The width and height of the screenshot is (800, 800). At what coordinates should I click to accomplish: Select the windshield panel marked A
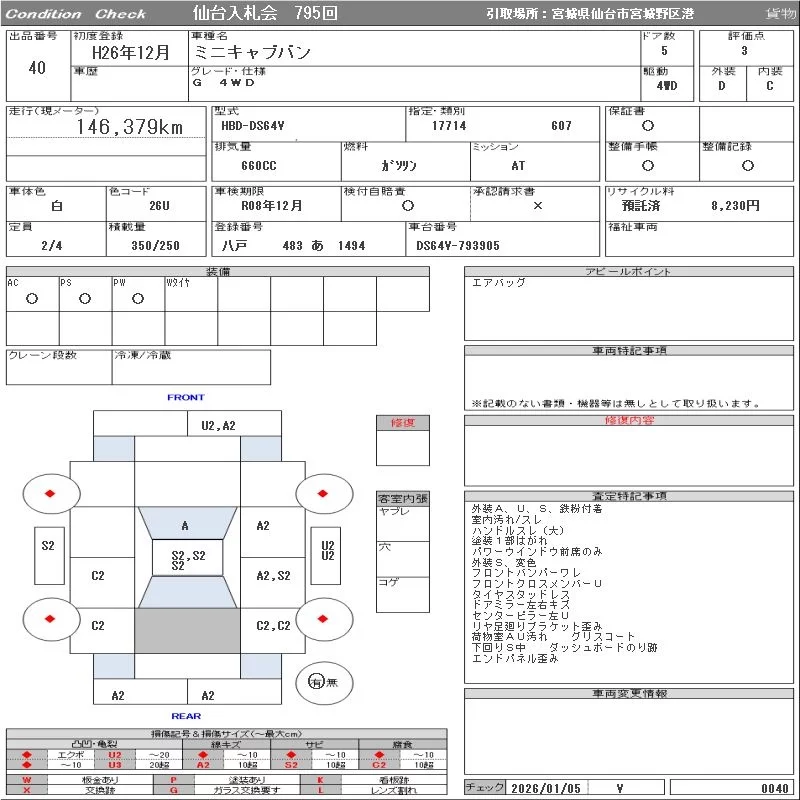[x=186, y=526]
